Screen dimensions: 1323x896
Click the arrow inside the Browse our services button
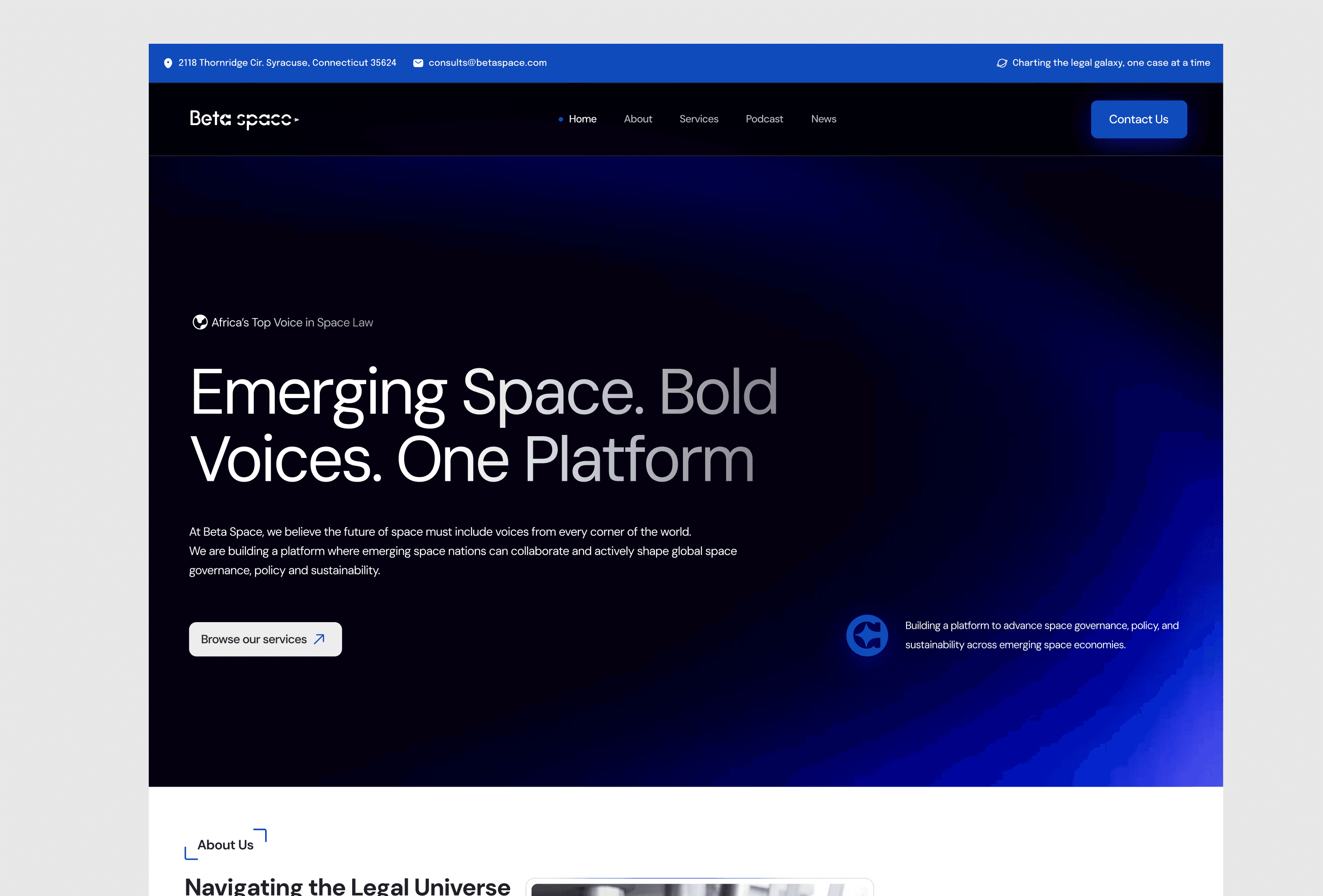[319, 639]
